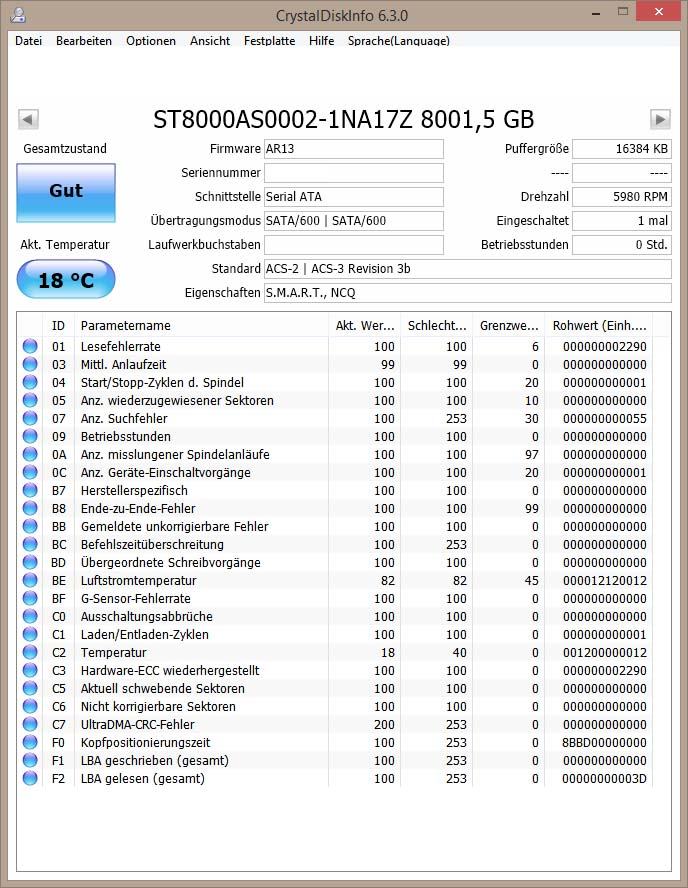Click status orb for Lesefehlerrate row
The height and width of the screenshot is (888, 688).
click(30, 346)
